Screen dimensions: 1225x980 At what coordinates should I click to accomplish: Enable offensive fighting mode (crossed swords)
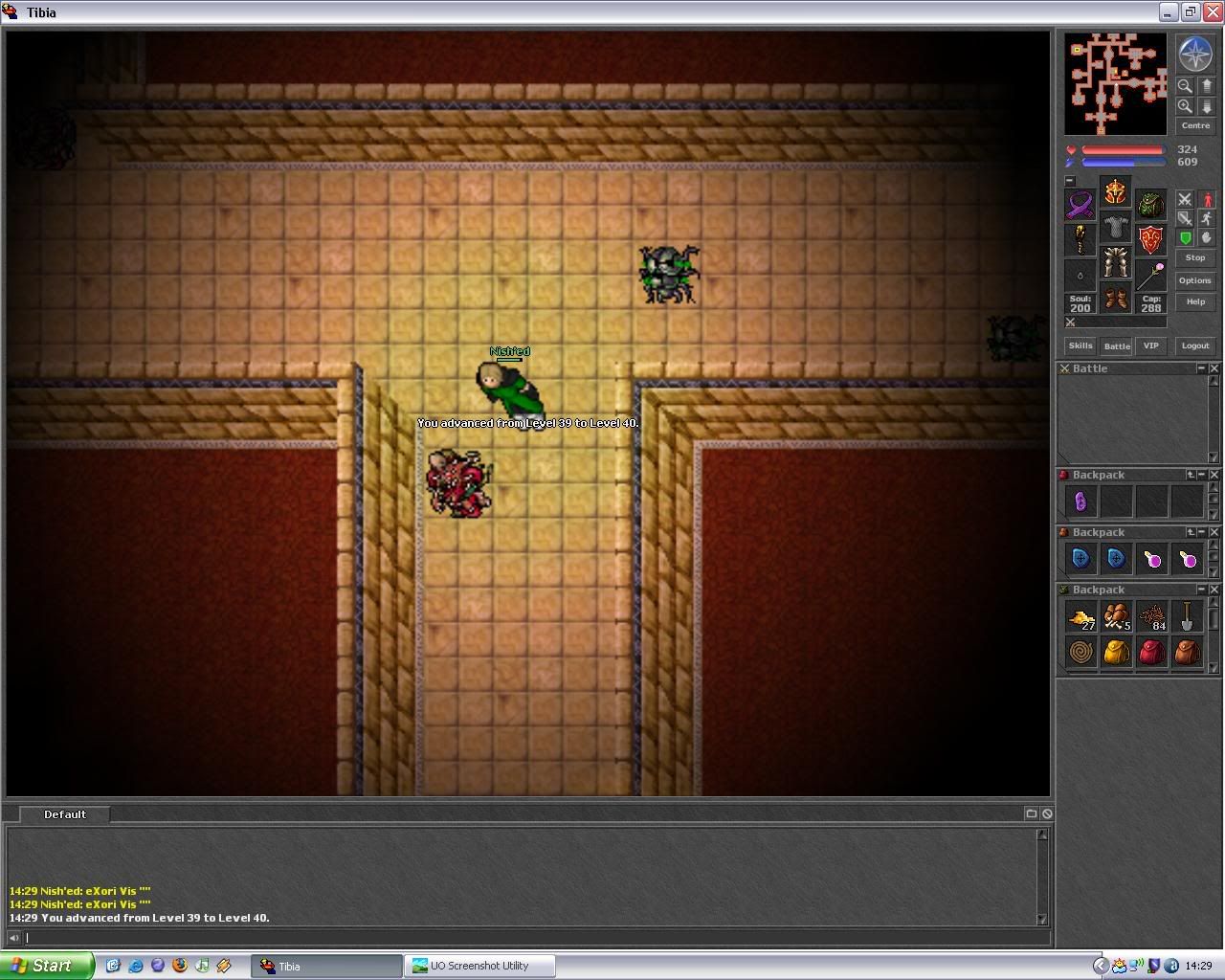tap(1185, 199)
